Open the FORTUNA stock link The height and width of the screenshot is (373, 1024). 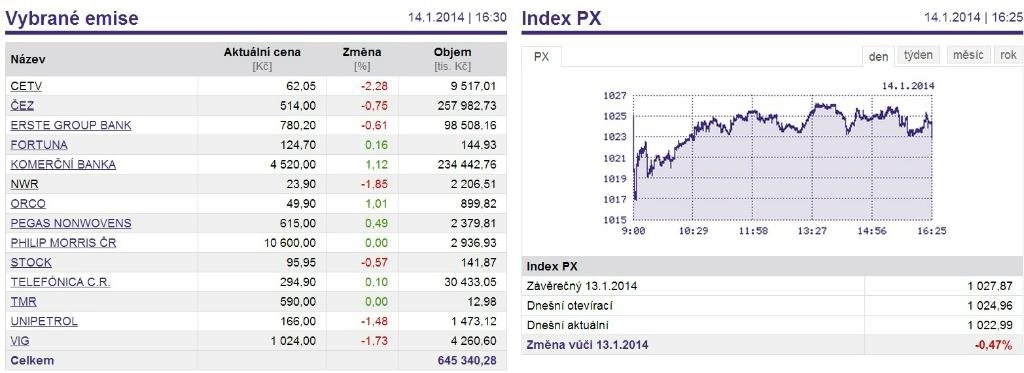39,145
